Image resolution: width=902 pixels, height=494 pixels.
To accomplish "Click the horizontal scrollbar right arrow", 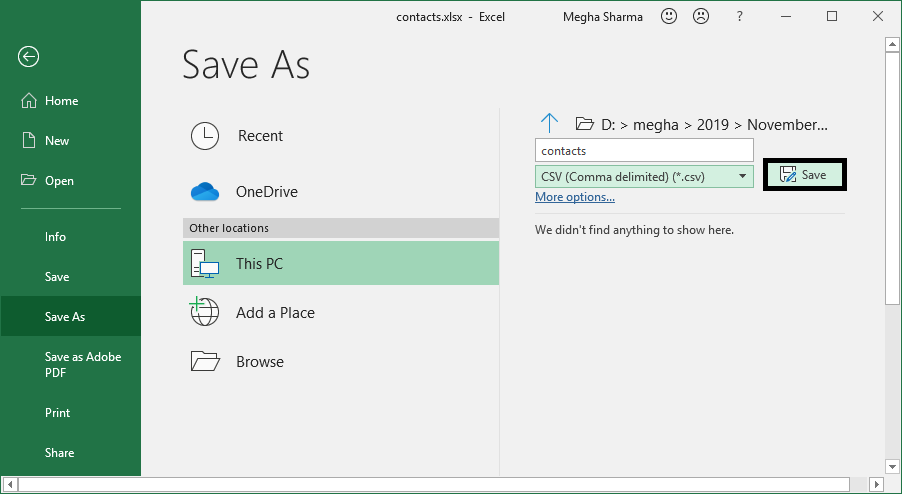I will [876, 484].
